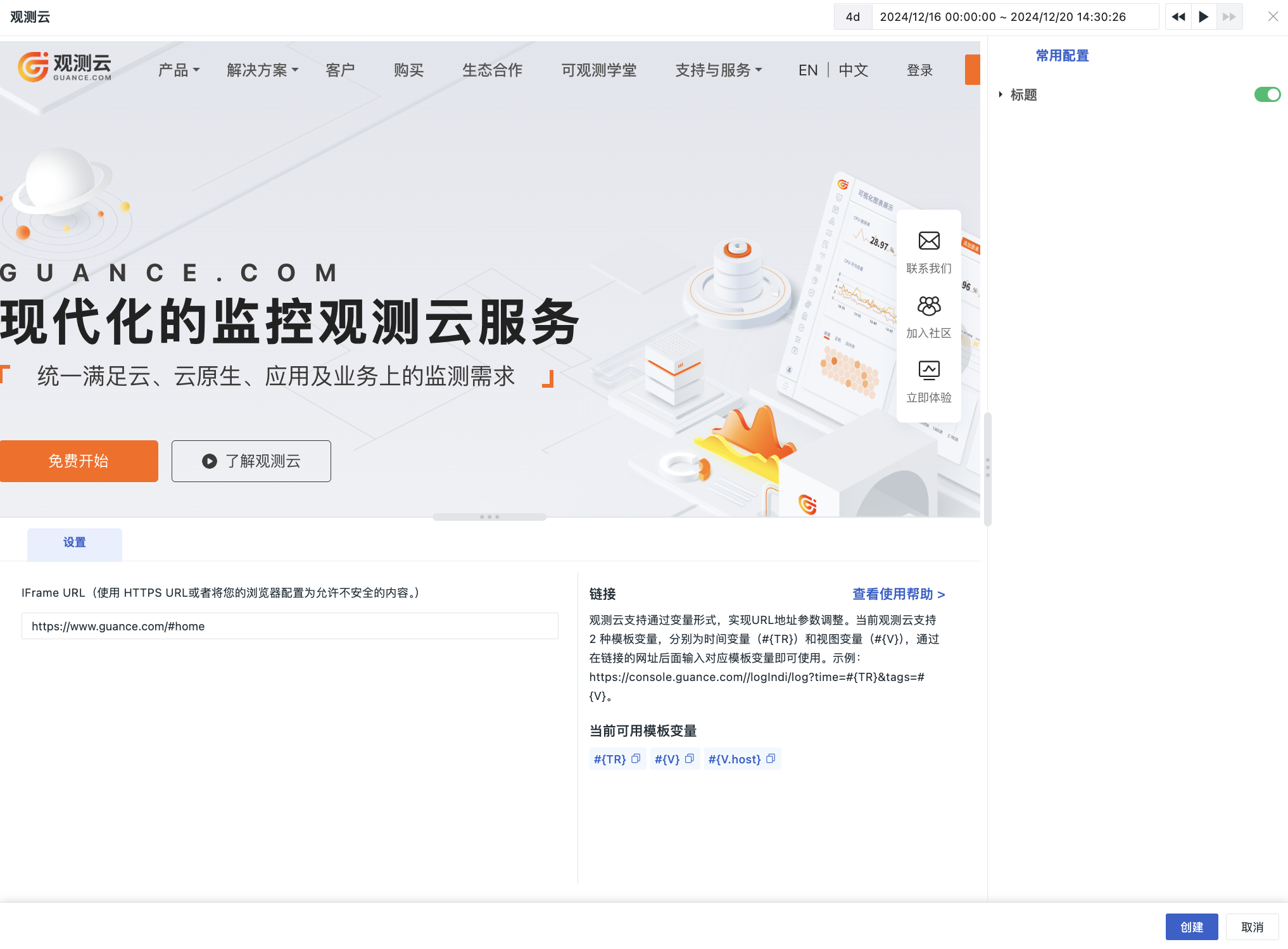Select the 常用配置 tab

pyautogui.click(x=1062, y=56)
